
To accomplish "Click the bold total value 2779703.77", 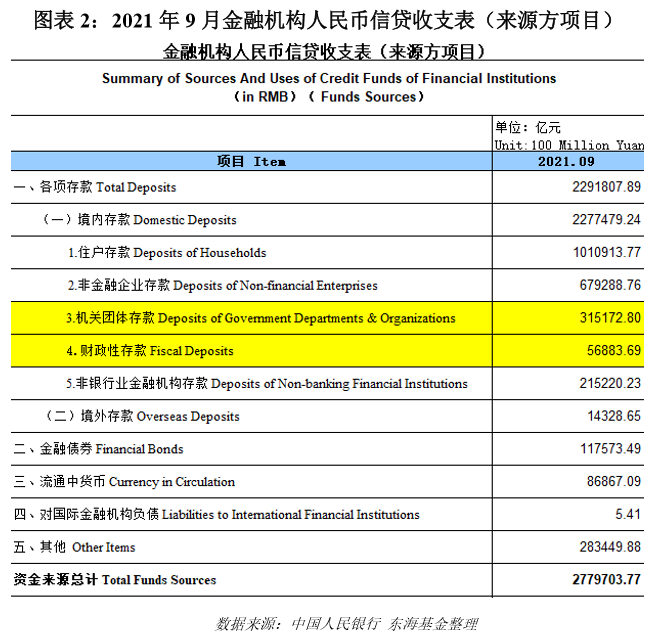I will point(607,579).
